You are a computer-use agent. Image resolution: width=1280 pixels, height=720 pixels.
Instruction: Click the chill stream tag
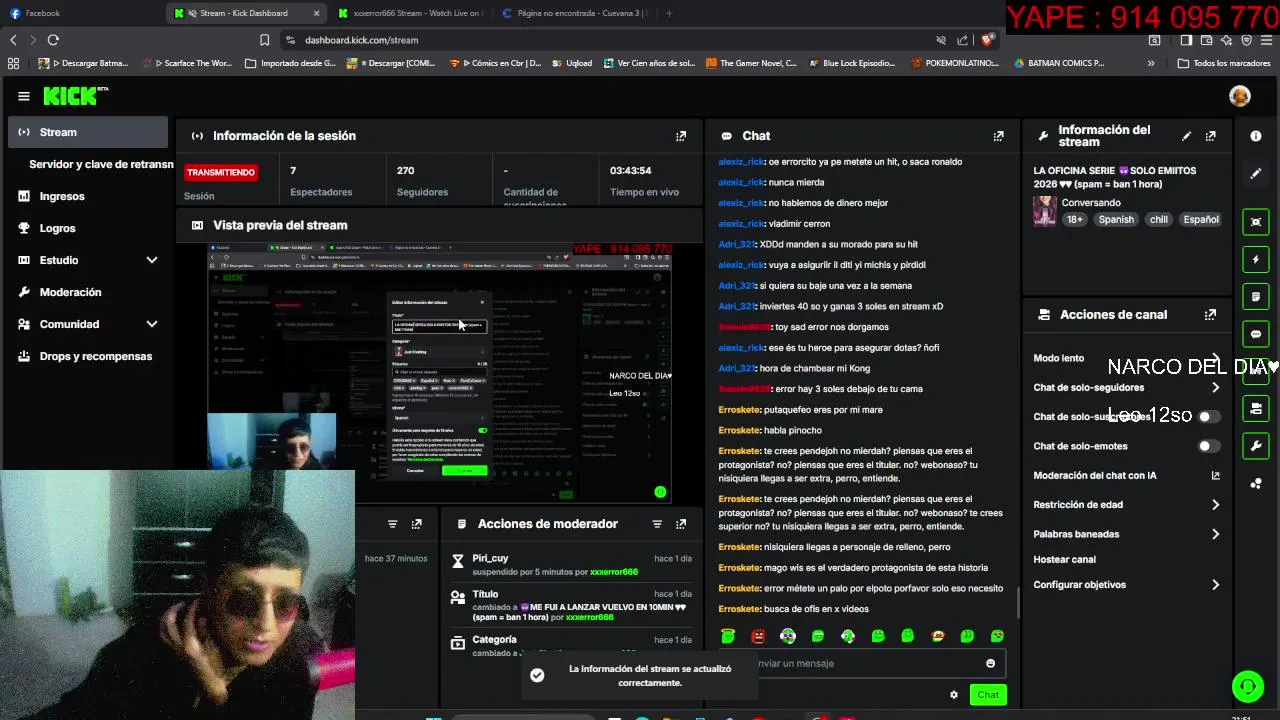pos(1158,220)
